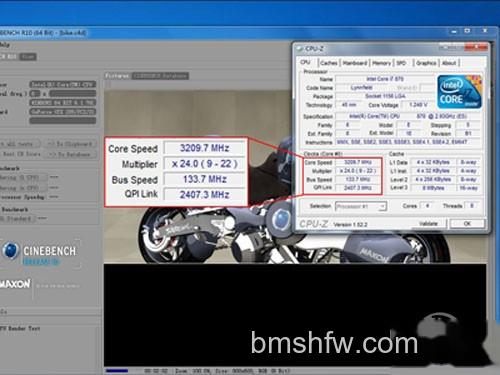Open the Help menu in Cinebench

(5, 45)
